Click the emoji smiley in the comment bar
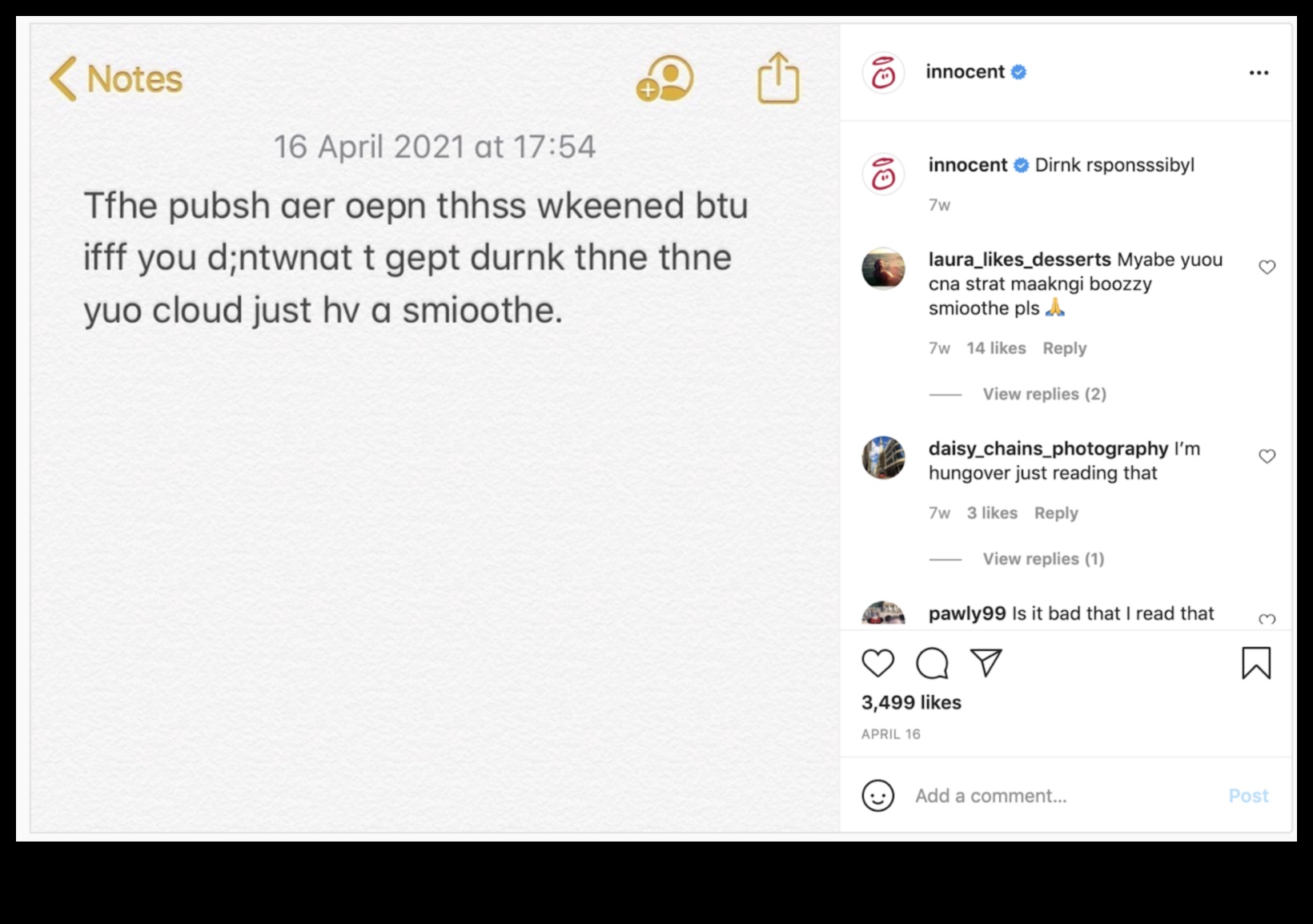The height and width of the screenshot is (924, 1313). click(878, 796)
